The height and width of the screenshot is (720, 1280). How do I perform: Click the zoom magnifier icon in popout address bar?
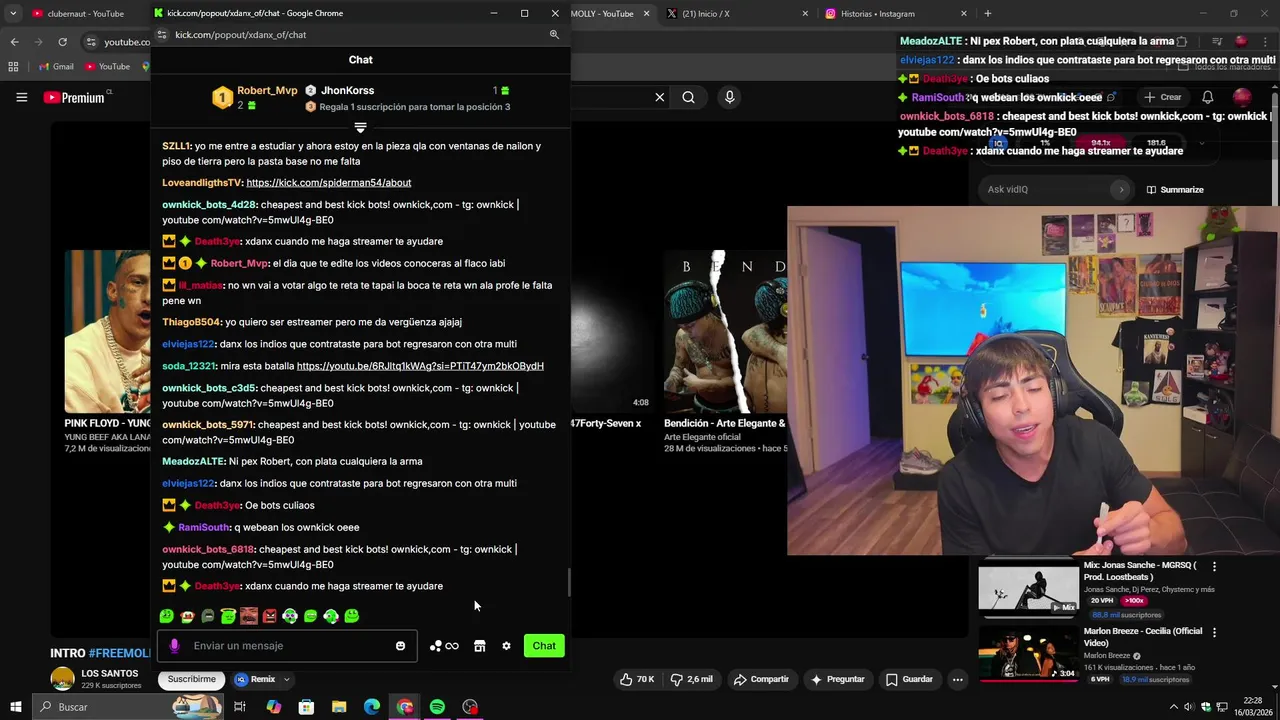coord(554,35)
